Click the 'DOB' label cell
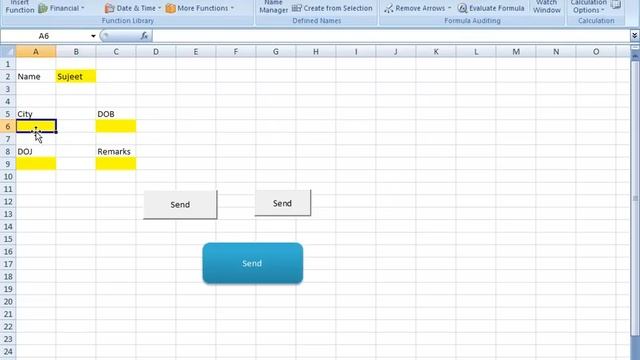The height and width of the screenshot is (360, 640). (116, 114)
